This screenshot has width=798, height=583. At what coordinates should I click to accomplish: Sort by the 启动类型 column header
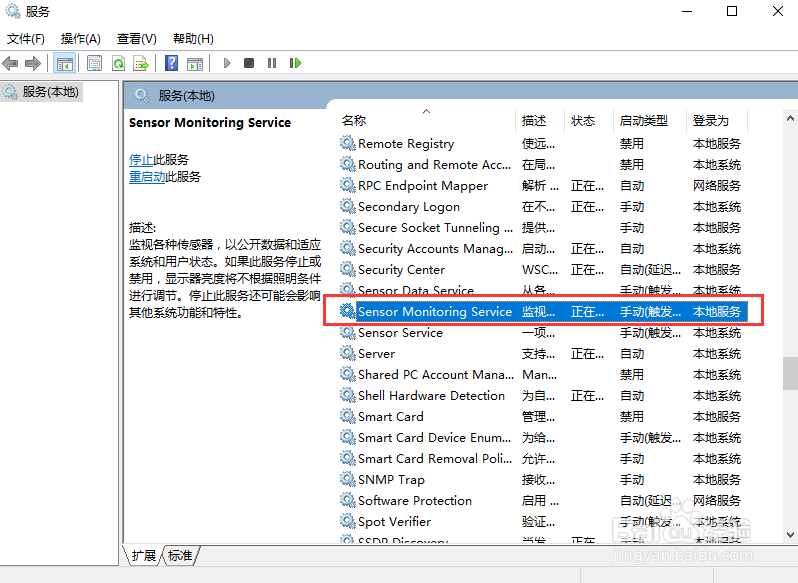pyautogui.click(x=650, y=121)
